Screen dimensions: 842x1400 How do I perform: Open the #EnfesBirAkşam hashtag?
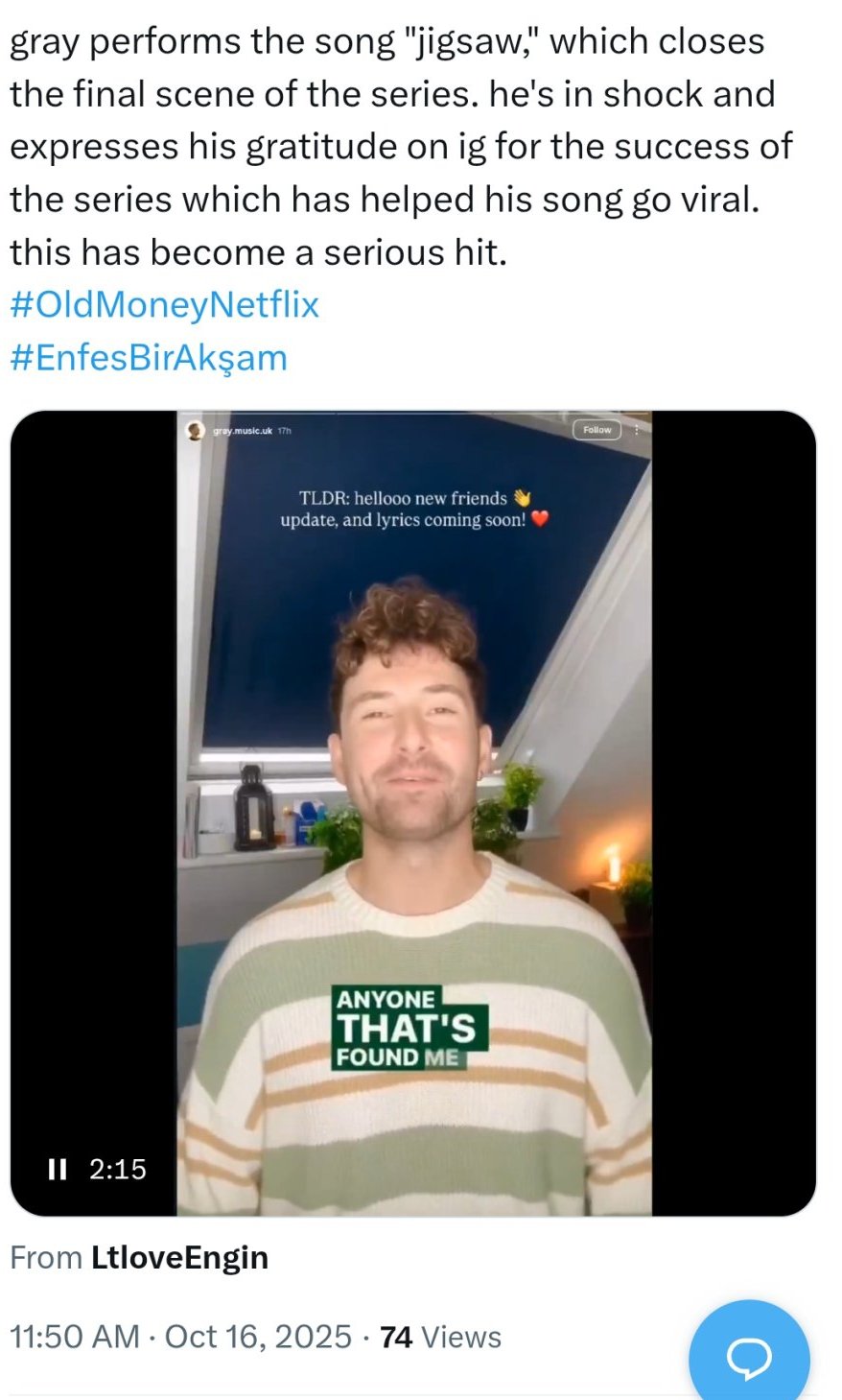(x=149, y=357)
